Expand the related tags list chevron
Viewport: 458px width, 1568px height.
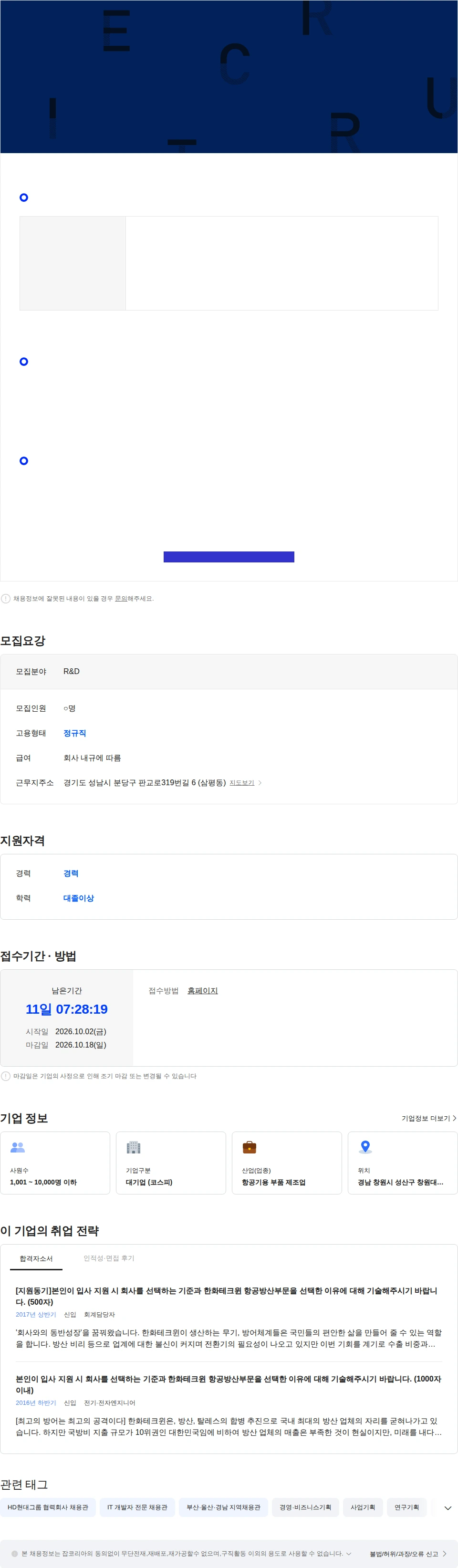pos(448,1508)
